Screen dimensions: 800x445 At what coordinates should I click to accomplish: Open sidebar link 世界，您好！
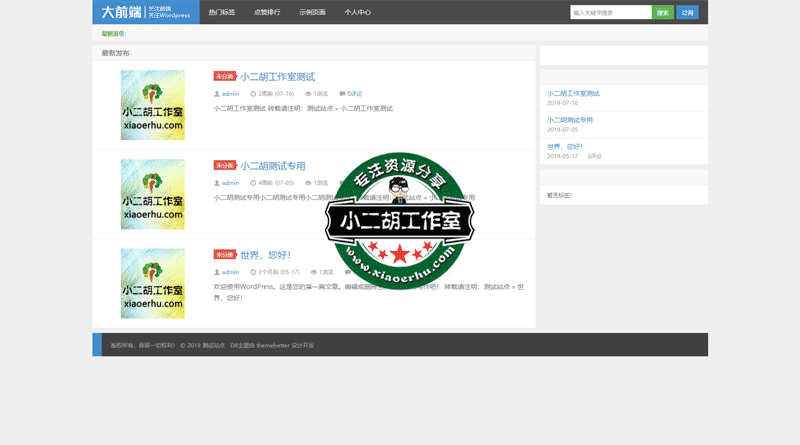coord(565,146)
